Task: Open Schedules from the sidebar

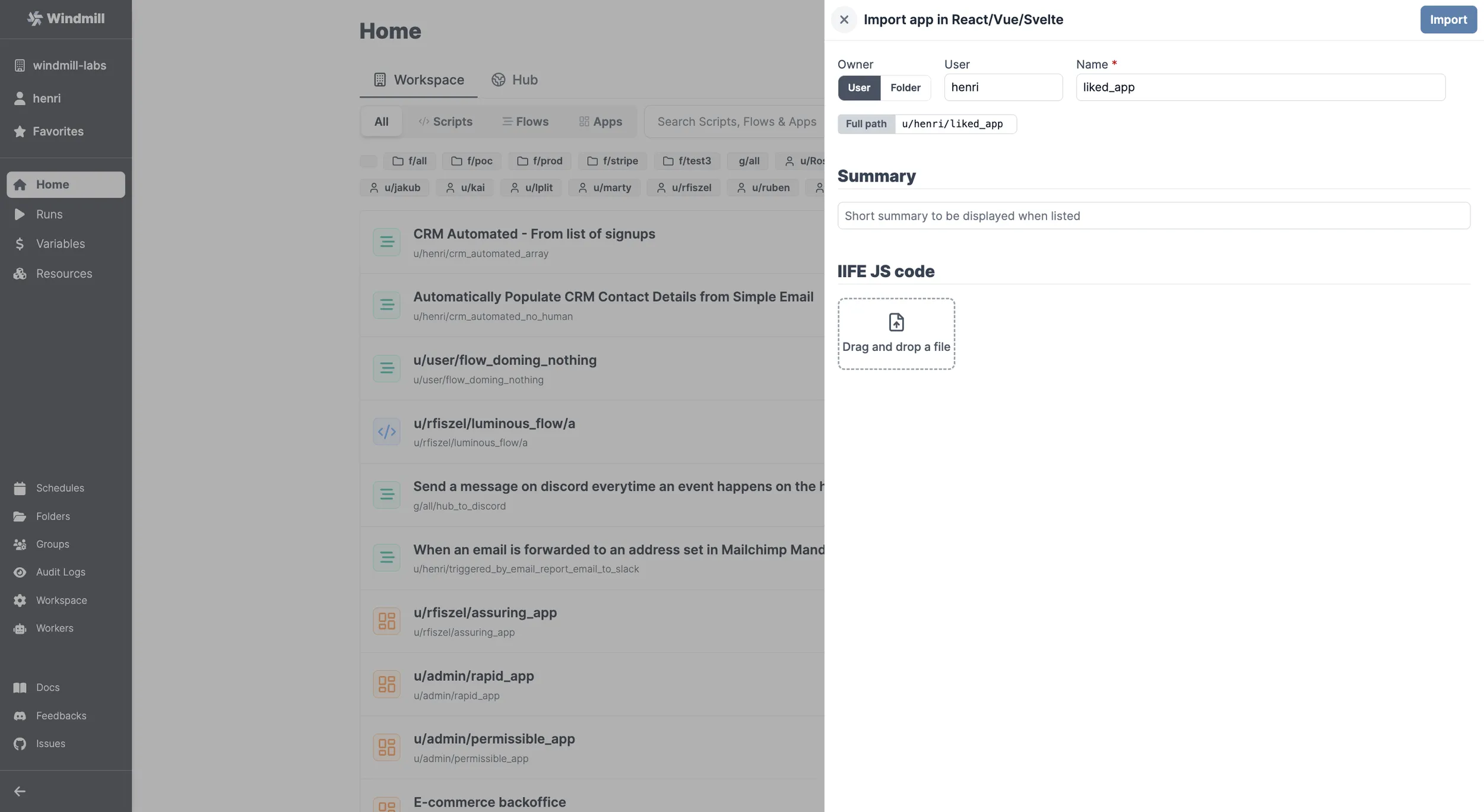Action: (60, 487)
